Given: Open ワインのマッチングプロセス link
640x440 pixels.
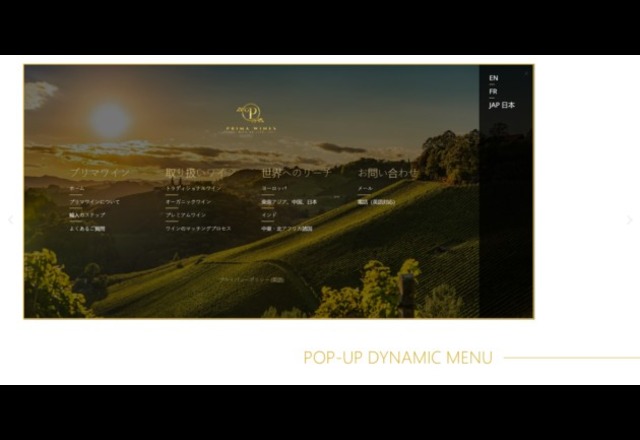Looking at the screenshot, I should 198,229.
